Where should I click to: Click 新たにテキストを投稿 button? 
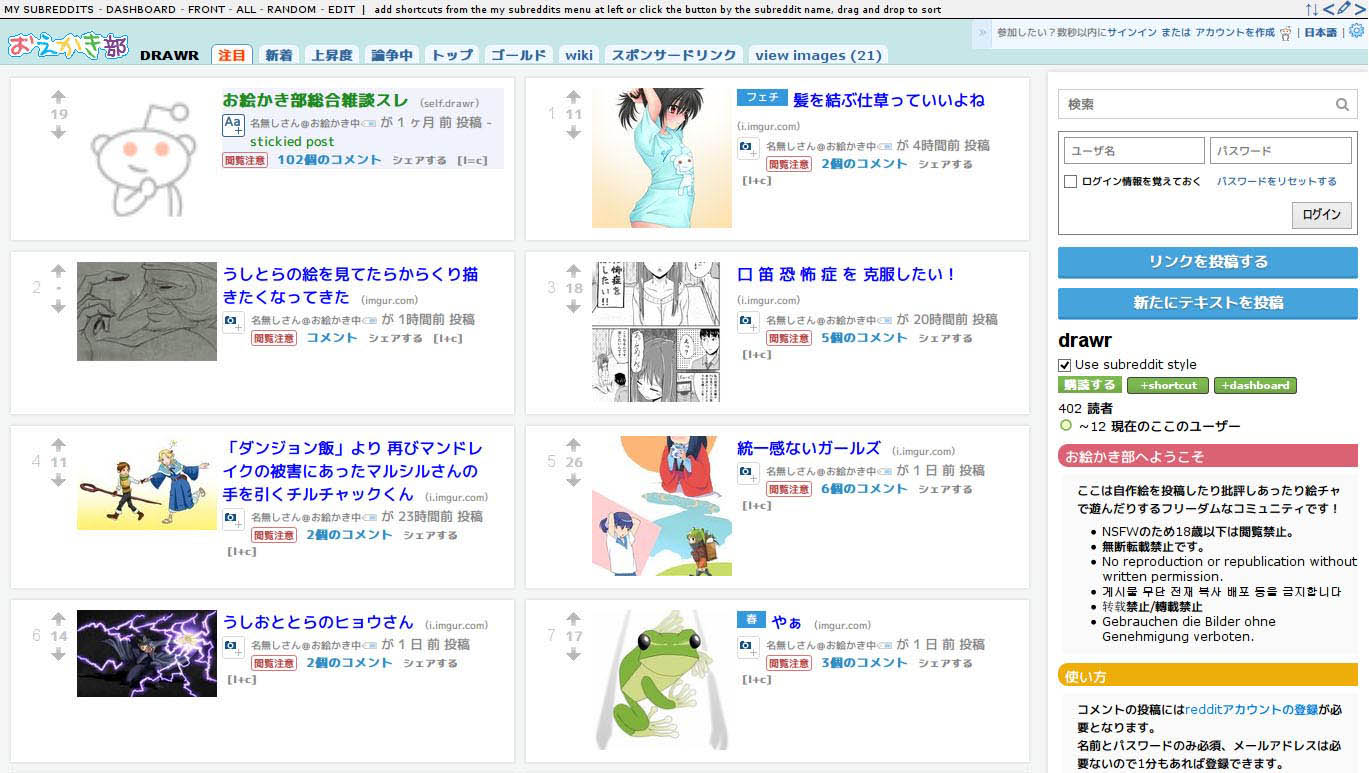tap(1208, 302)
